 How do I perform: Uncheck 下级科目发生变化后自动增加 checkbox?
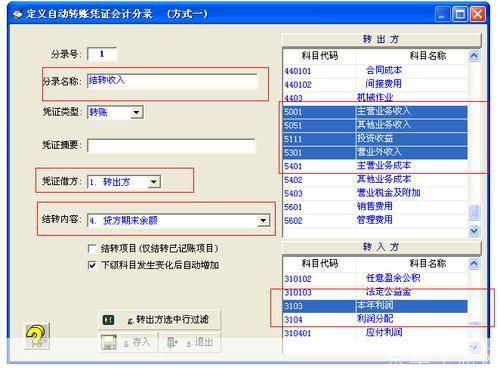(92, 265)
